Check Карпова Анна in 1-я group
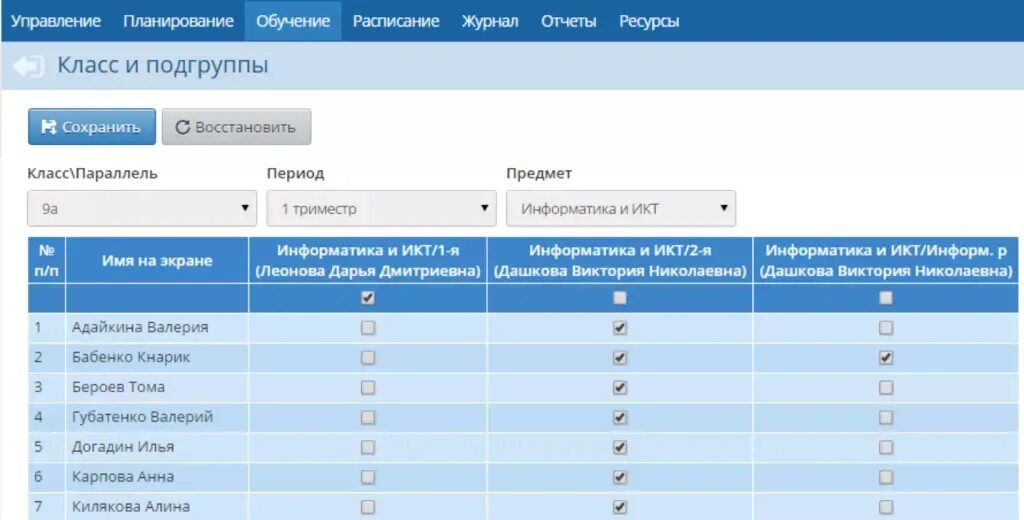 point(368,477)
